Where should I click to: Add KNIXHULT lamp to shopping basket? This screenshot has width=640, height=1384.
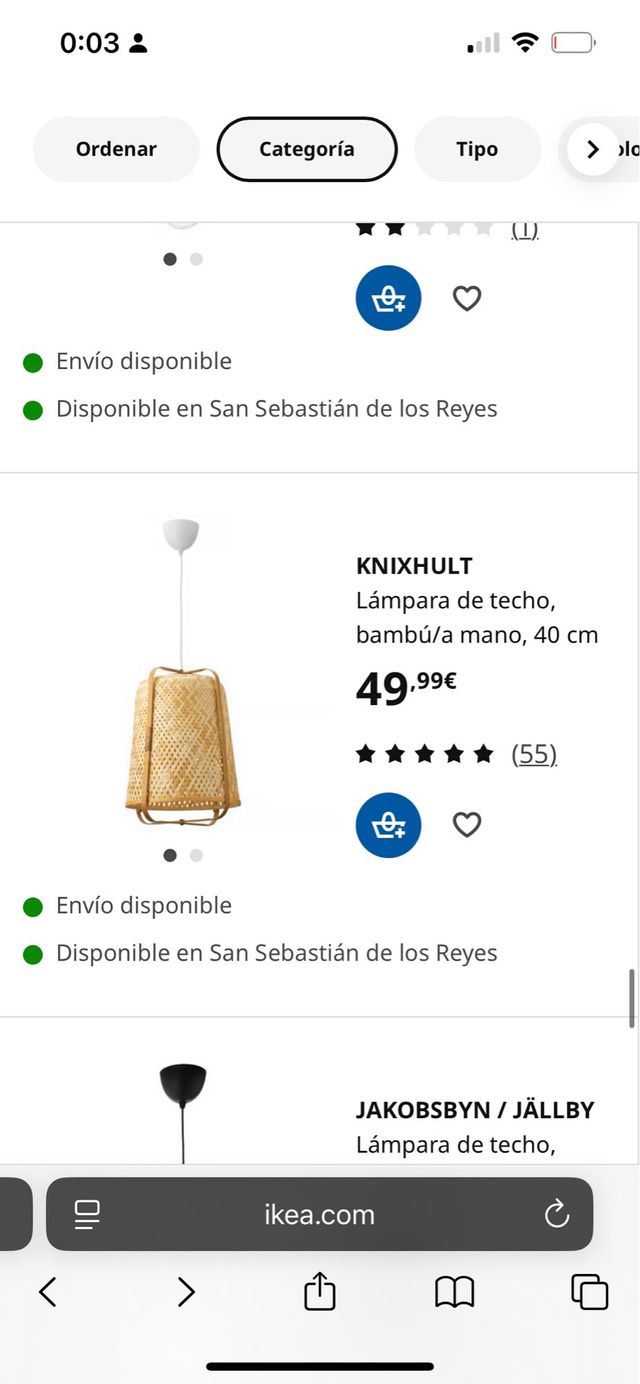click(x=388, y=825)
